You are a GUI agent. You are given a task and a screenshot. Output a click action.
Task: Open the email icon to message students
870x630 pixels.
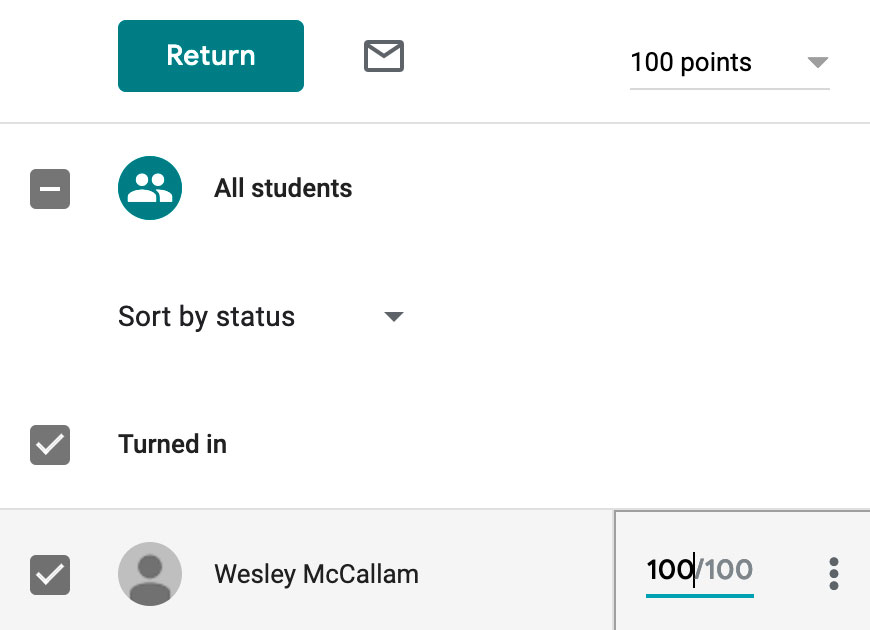pyautogui.click(x=383, y=57)
